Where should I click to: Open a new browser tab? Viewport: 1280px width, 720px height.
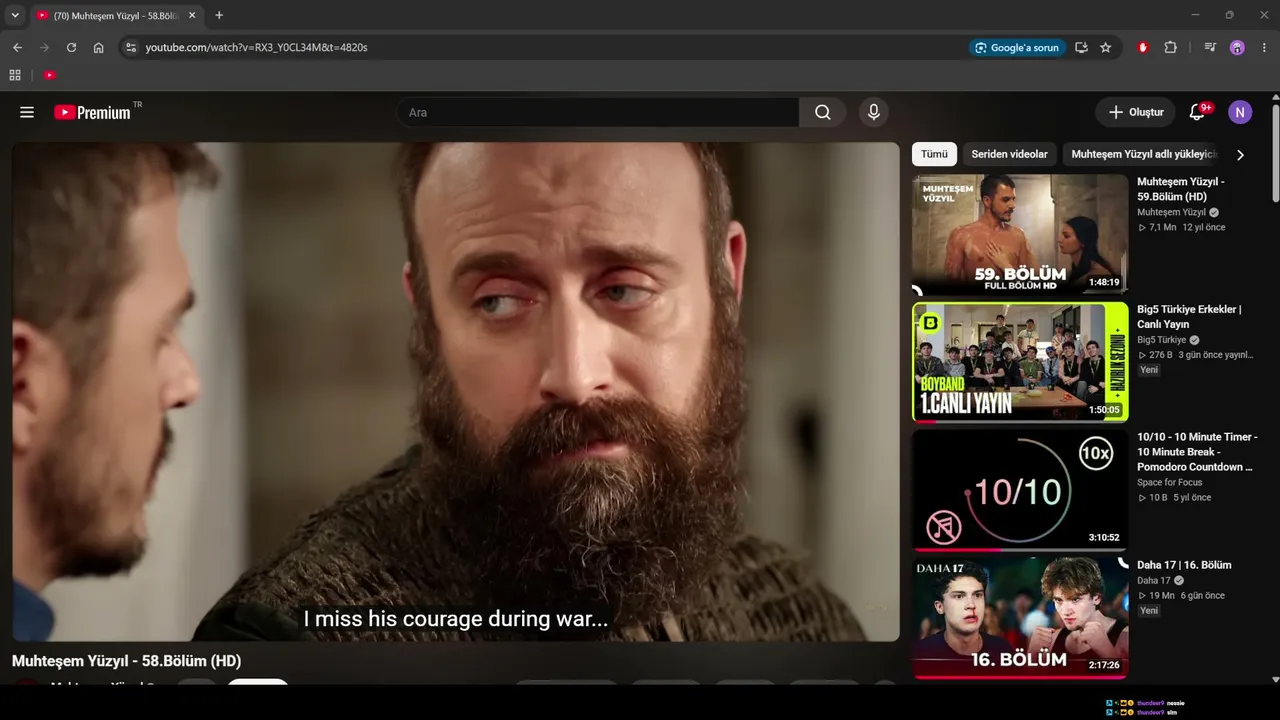point(219,15)
